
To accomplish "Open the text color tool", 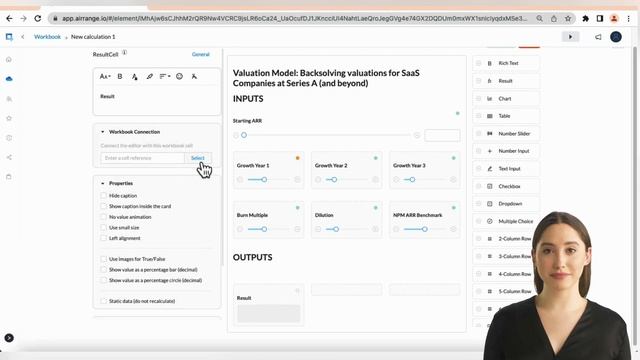I will point(134,76).
